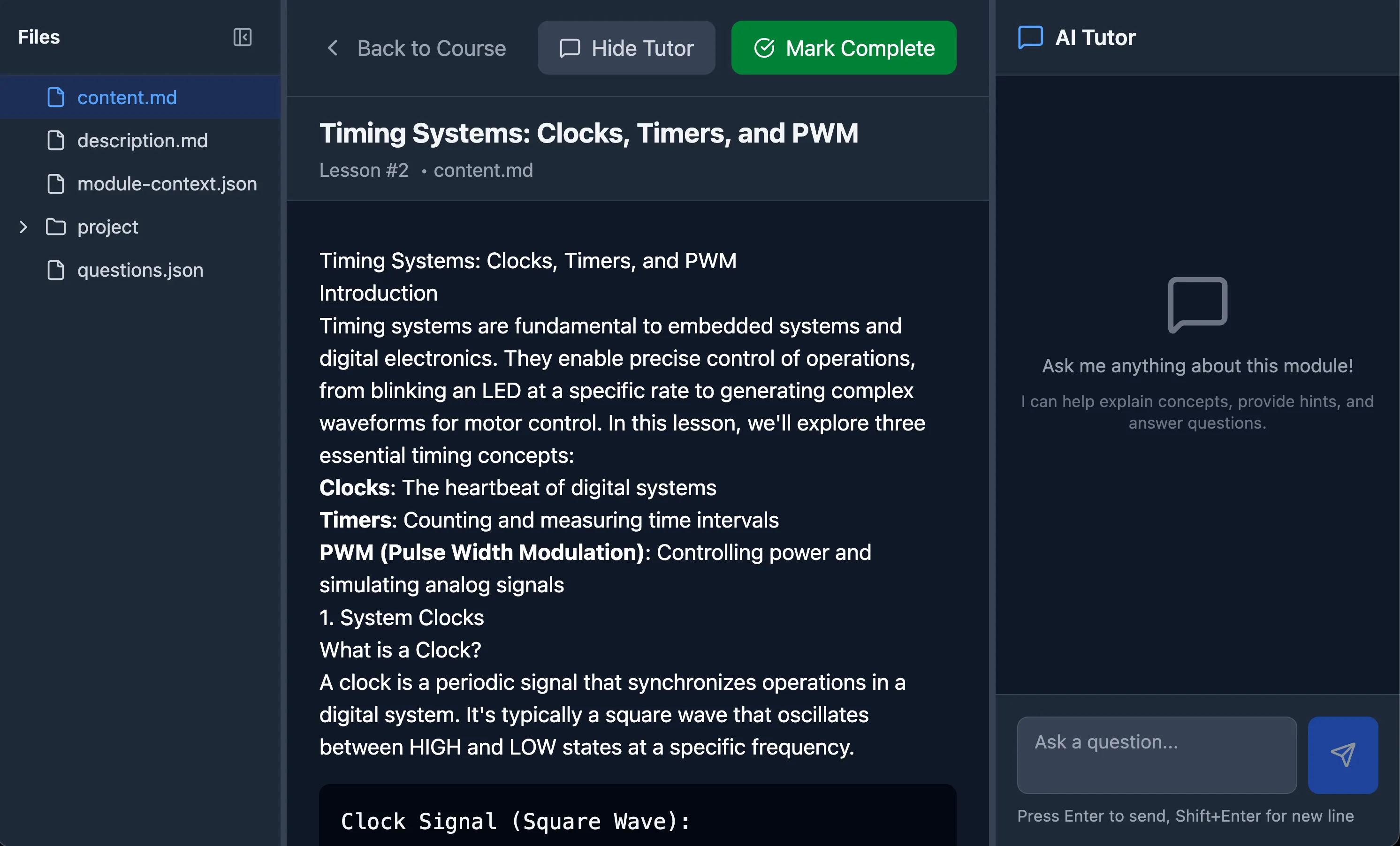Open questions.json file

140,270
